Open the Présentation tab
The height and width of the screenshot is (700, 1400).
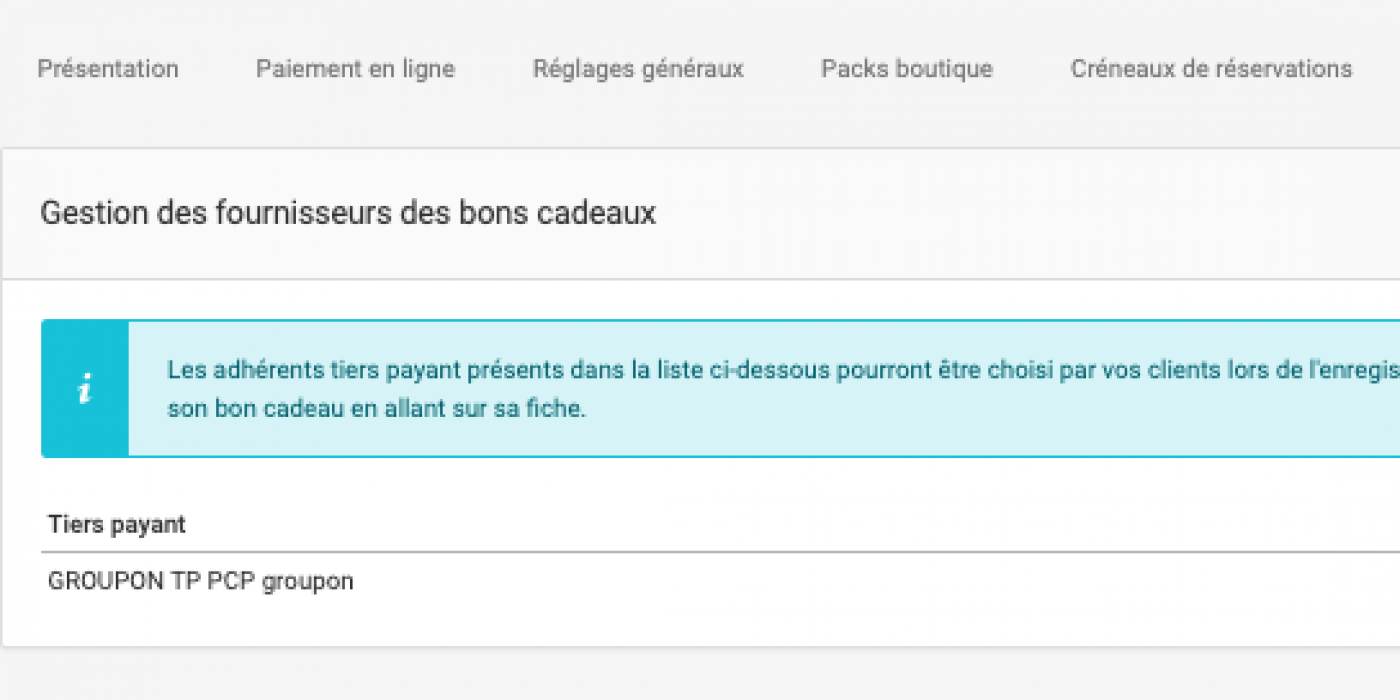(x=108, y=69)
